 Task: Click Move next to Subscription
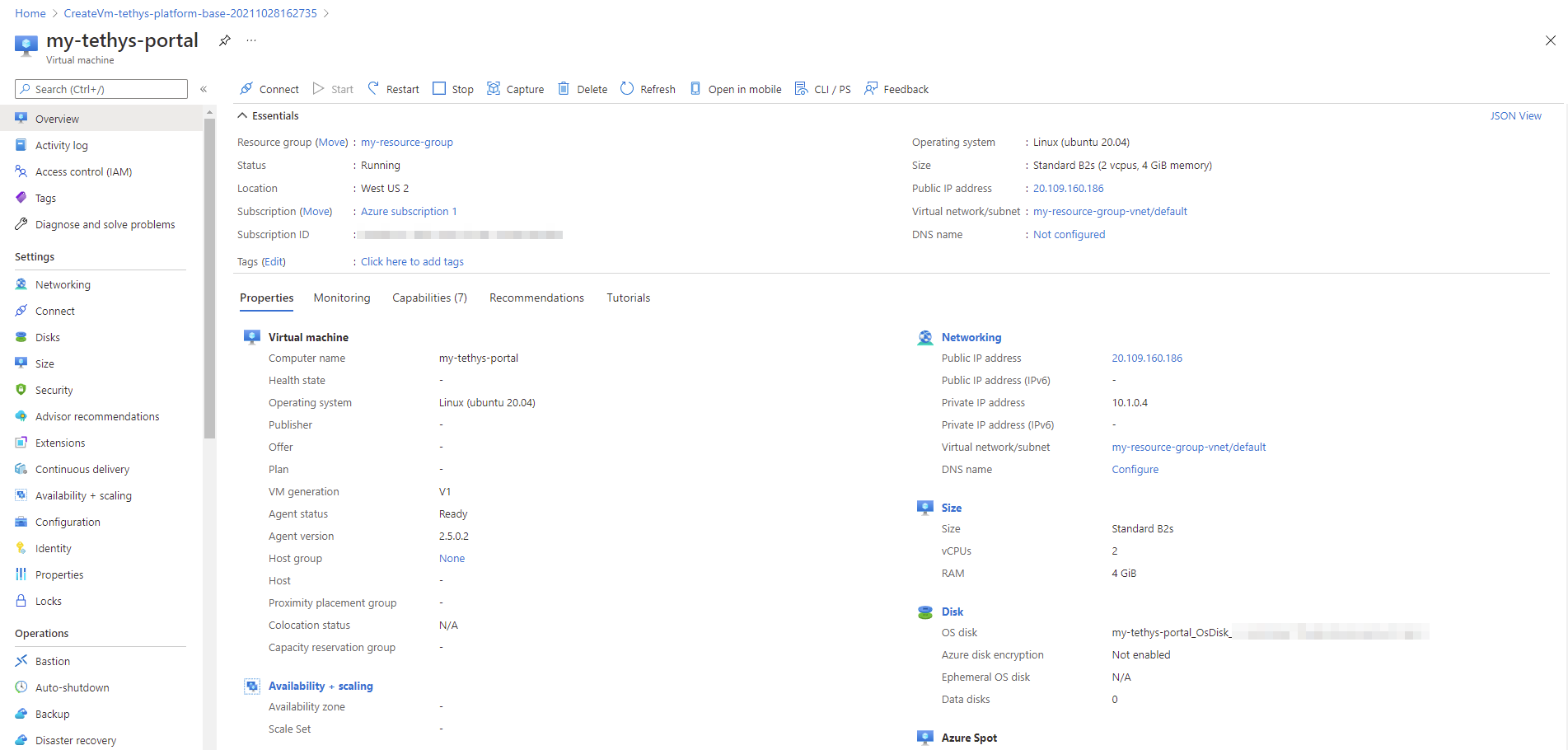(x=316, y=211)
